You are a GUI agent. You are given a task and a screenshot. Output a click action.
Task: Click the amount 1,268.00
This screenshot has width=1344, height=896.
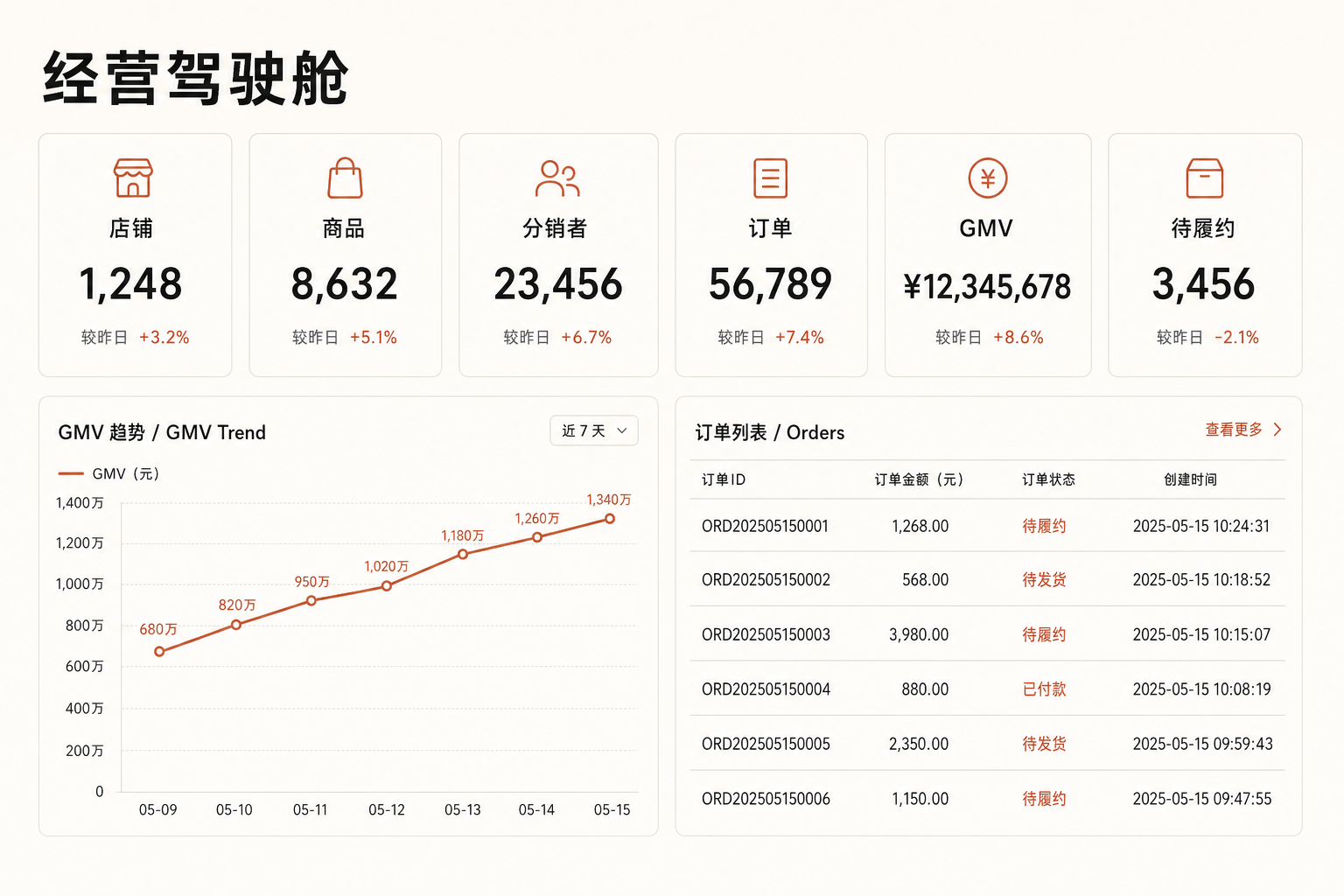click(x=920, y=526)
